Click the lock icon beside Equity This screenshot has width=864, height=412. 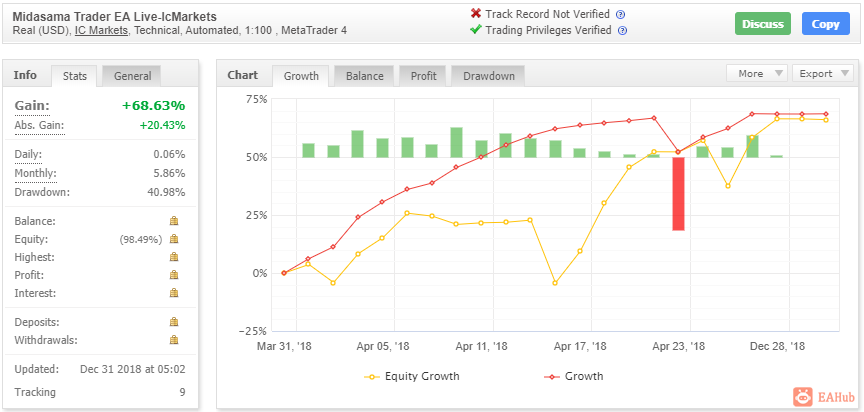174,239
